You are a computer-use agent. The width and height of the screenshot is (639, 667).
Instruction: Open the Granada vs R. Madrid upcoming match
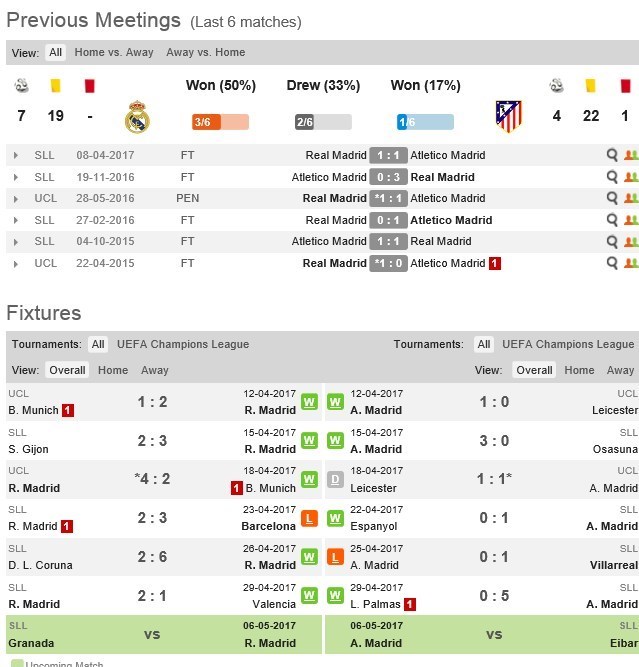point(152,634)
